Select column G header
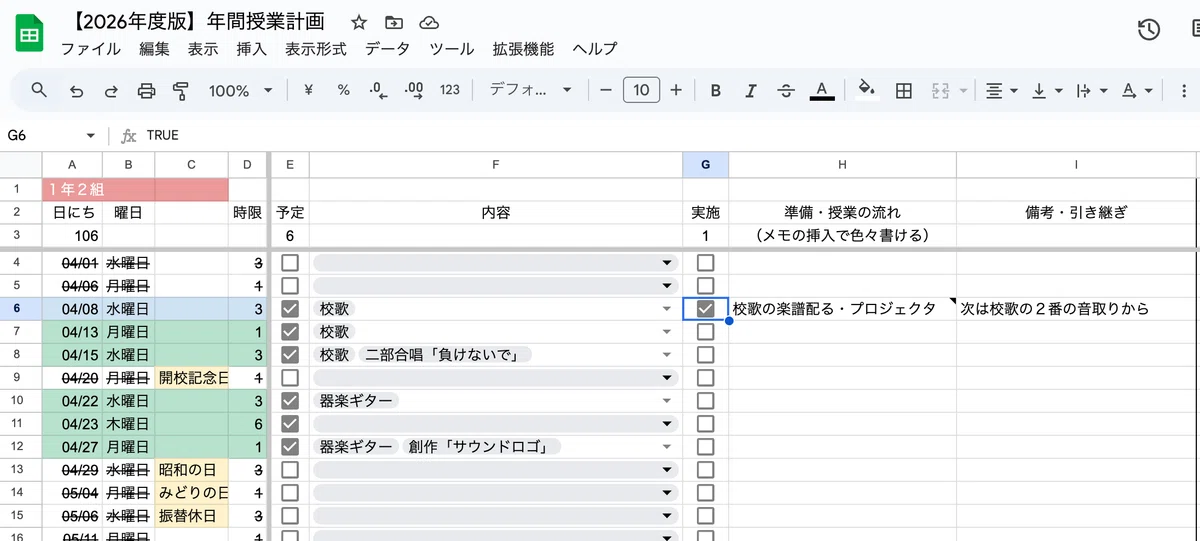Screen dimensions: 1200x541 (706, 165)
